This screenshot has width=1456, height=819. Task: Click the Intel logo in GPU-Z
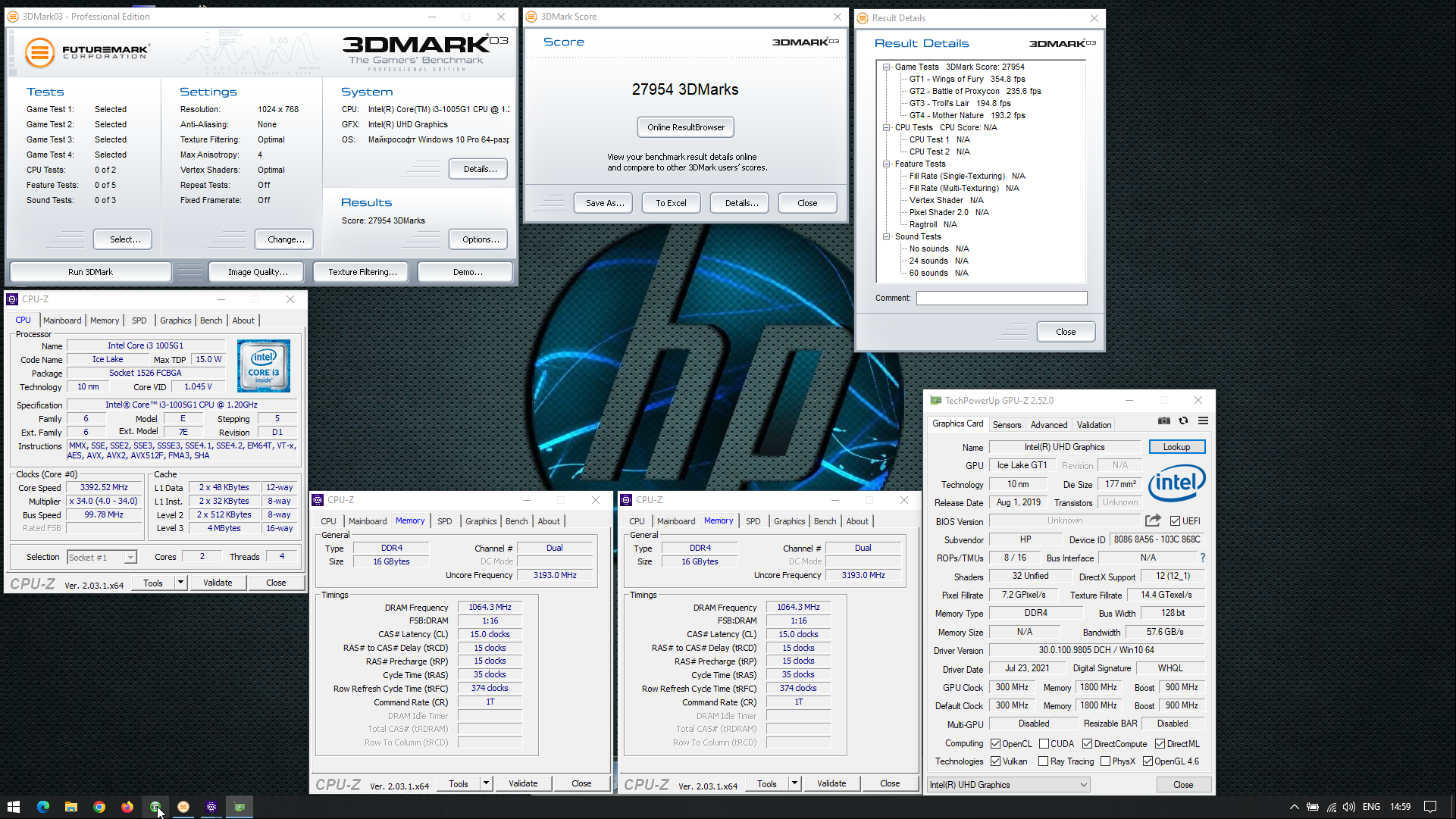[x=1176, y=483]
